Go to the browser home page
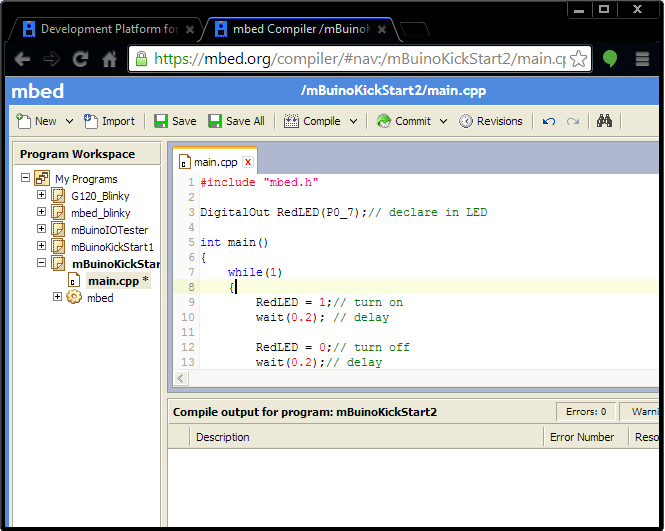 pyautogui.click(x=109, y=59)
